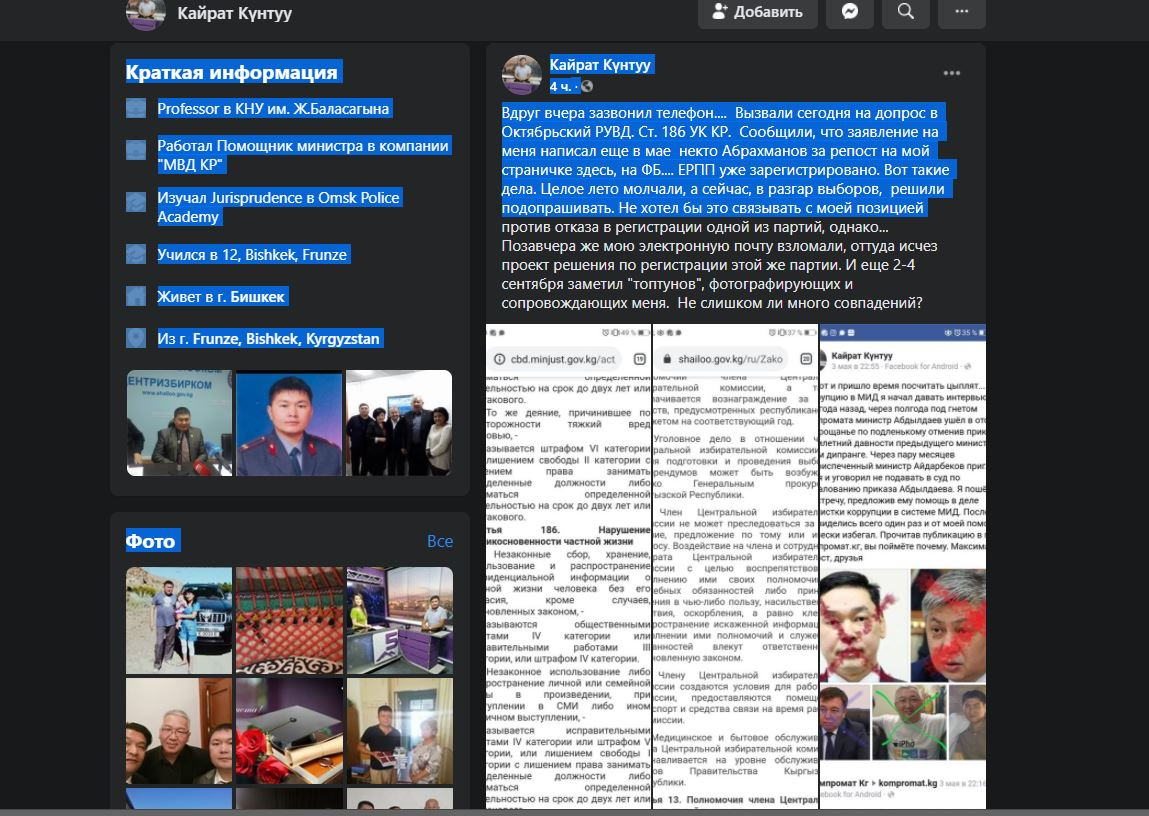Screen dimensions: 1149x816
Task: Click the work icon beside Professor в КНУ
Action: [136, 108]
